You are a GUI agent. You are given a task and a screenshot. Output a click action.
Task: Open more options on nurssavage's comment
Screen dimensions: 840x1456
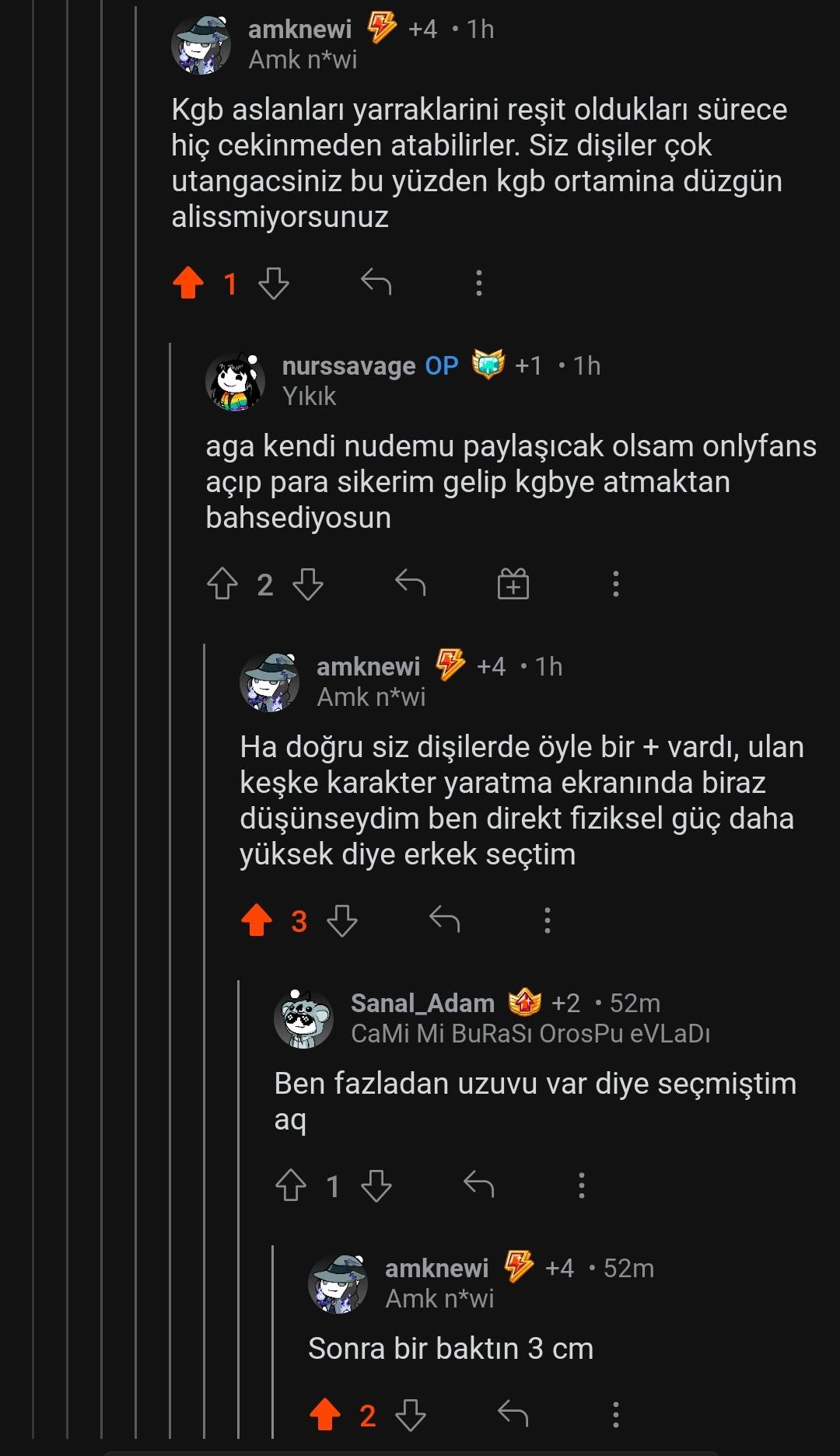(616, 583)
